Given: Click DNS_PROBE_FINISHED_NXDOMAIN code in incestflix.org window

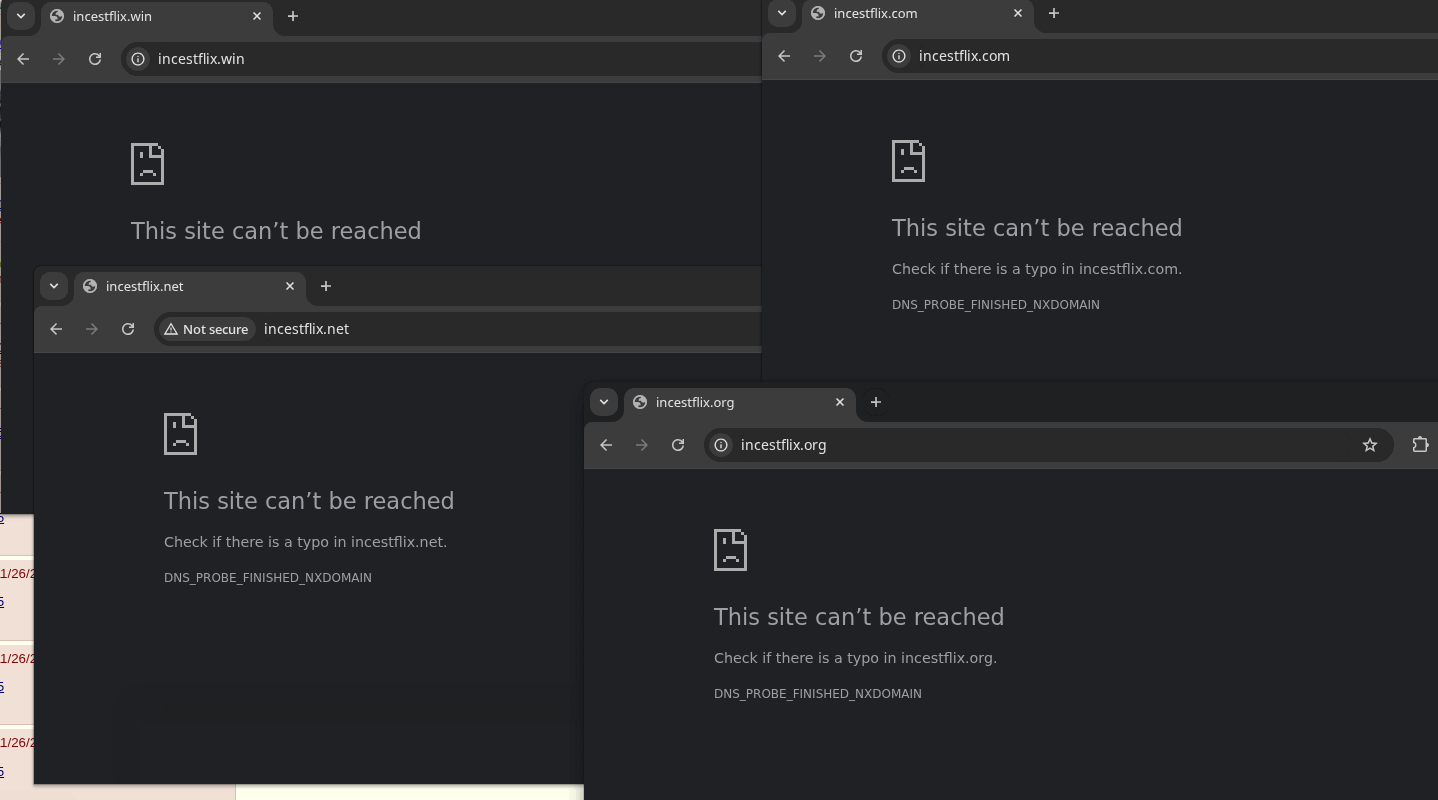Looking at the screenshot, I should click(x=818, y=694).
